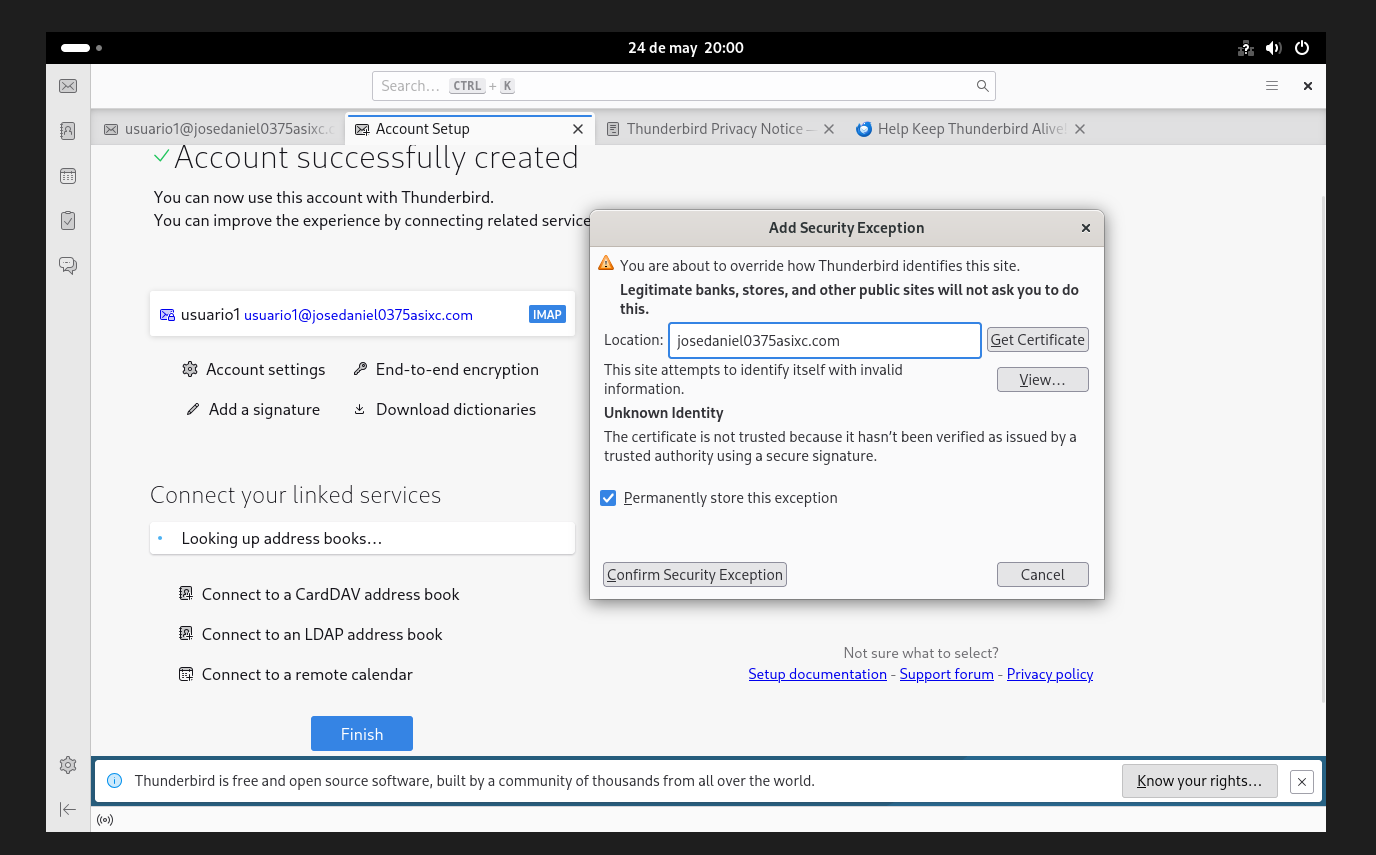Image resolution: width=1376 pixels, height=855 pixels.
Task: Open the network status indicator in top bar
Action: pyautogui.click(x=1245, y=48)
